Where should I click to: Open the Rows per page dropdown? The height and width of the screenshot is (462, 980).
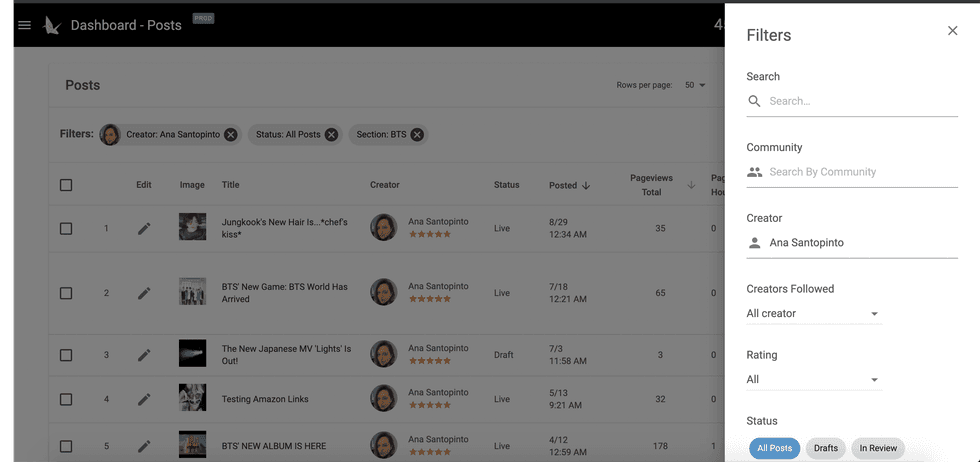(695, 85)
